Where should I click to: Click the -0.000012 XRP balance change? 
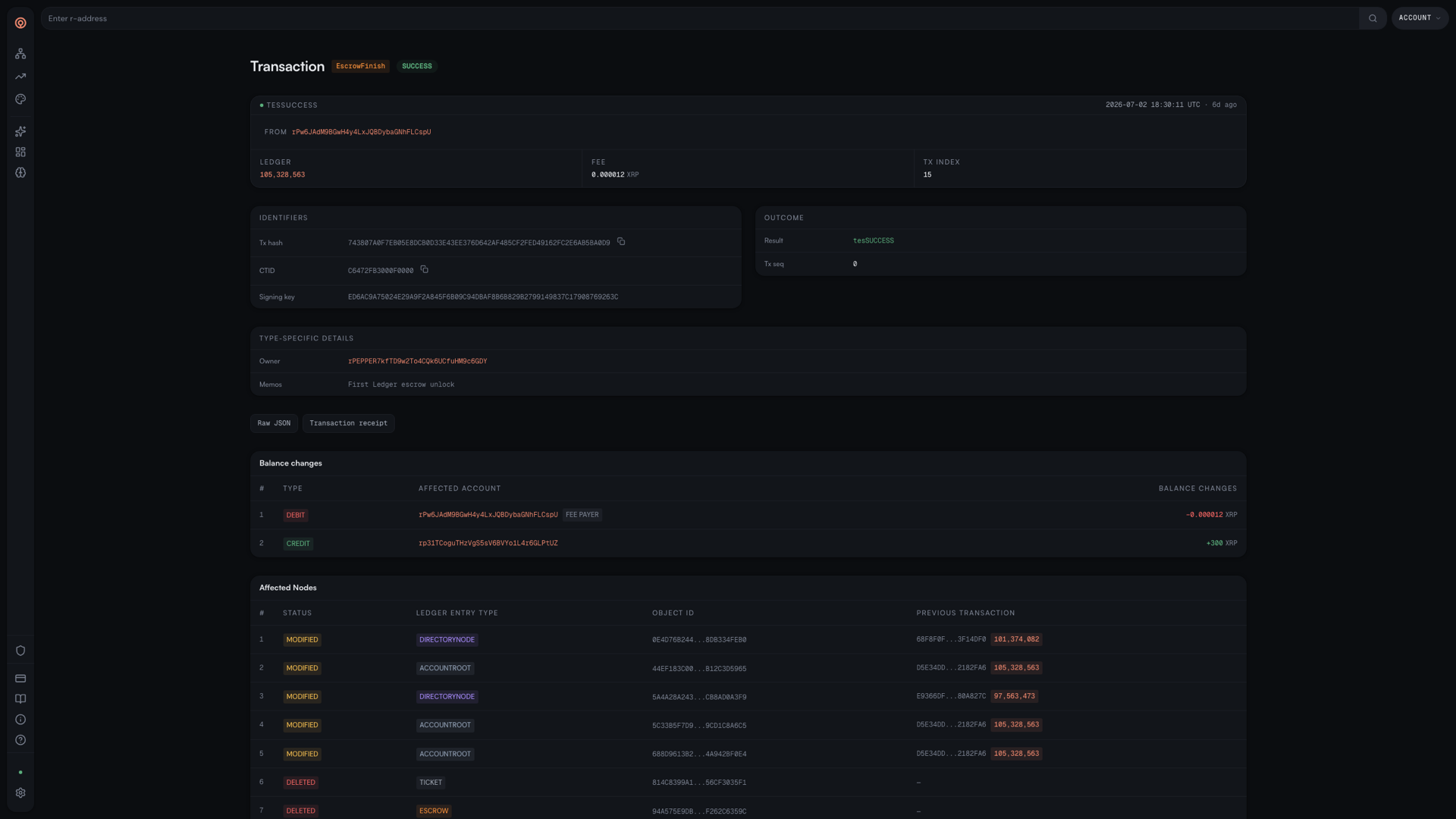click(1212, 515)
